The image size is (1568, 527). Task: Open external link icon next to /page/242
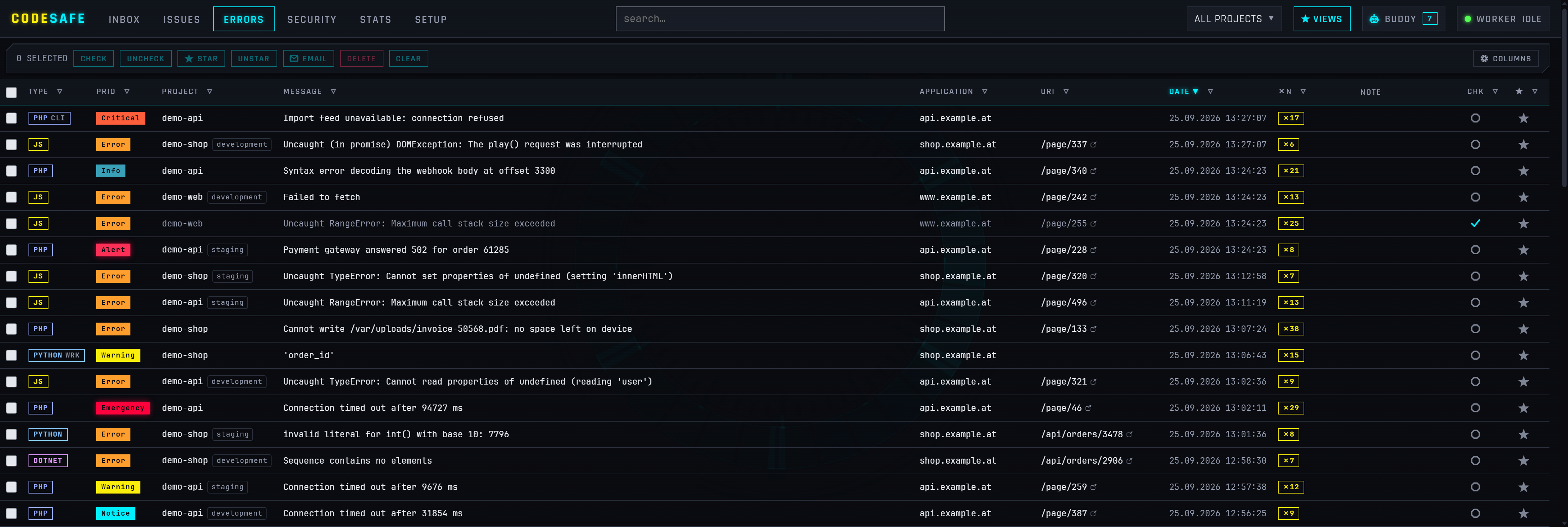[x=1093, y=197]
